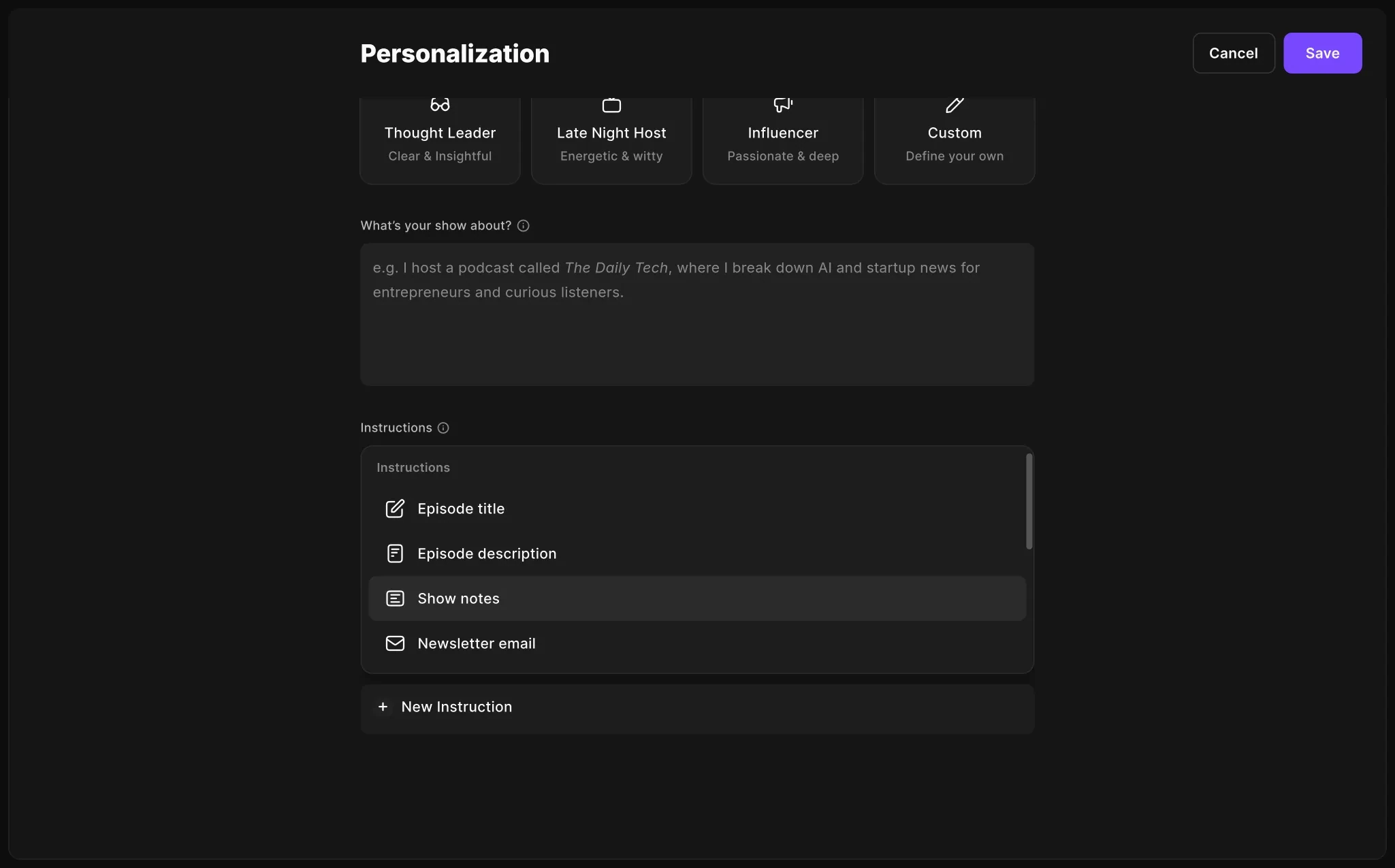The height and width of the screenshot is (868, 1395).
Task: Click the Show notes list icon
Action: pyautogui.click(x=395, y=598)
